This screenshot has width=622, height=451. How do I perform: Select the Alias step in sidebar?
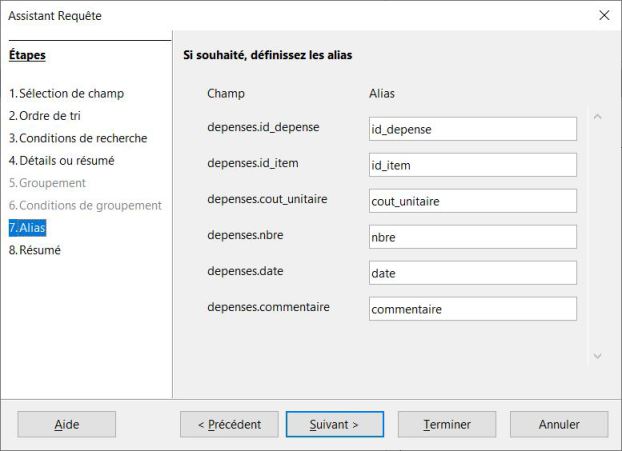[x=28, y=228]
